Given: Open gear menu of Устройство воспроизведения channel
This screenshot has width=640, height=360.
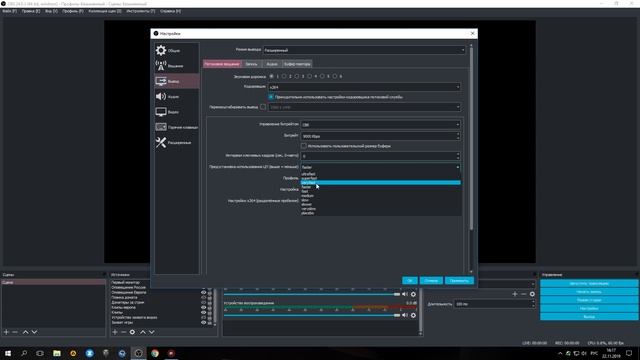Looking at the screenshot, I should [413, 315].
